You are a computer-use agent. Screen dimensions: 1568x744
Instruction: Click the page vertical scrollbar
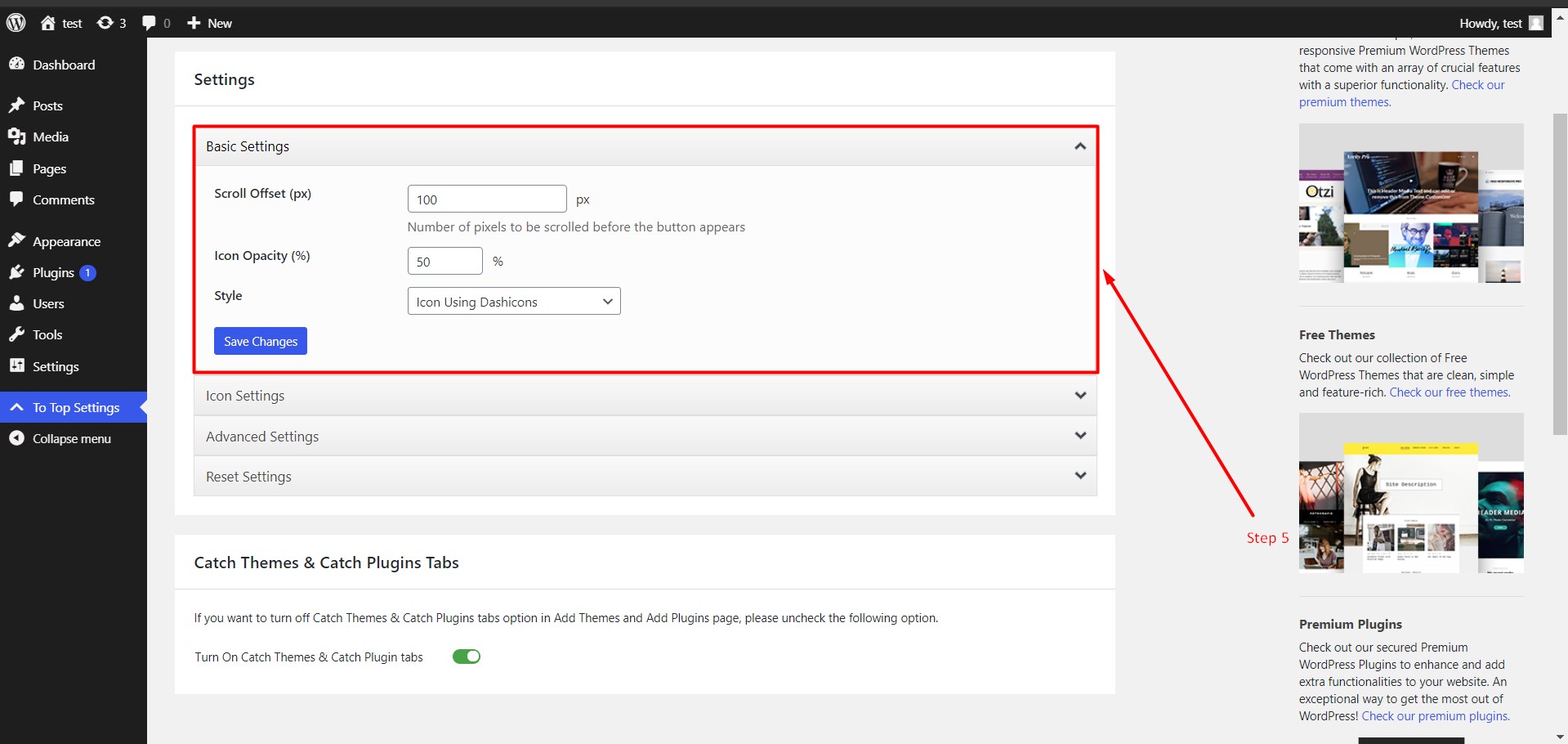[x=1560, y=274]
